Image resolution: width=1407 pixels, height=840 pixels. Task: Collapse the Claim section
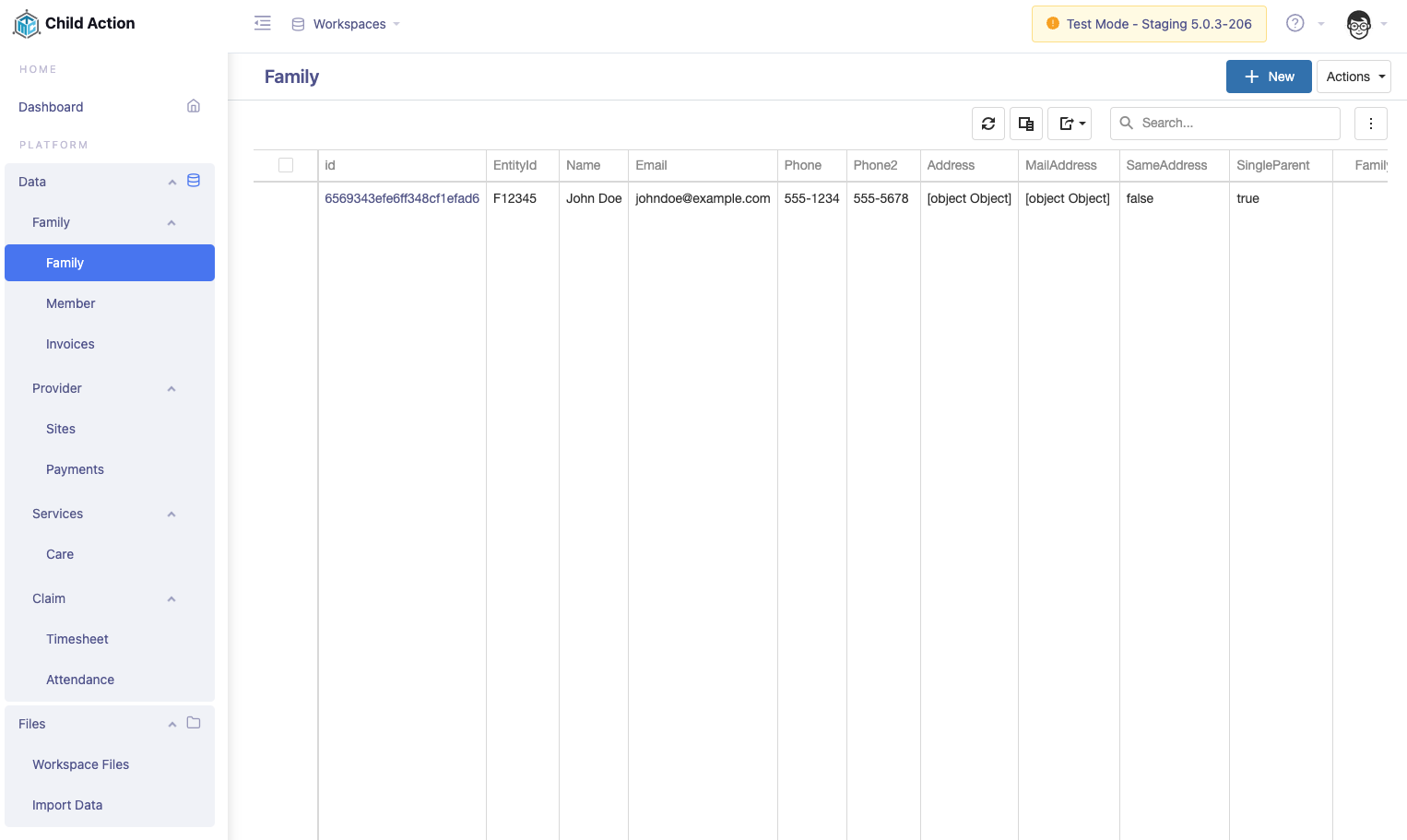(171, 598)
